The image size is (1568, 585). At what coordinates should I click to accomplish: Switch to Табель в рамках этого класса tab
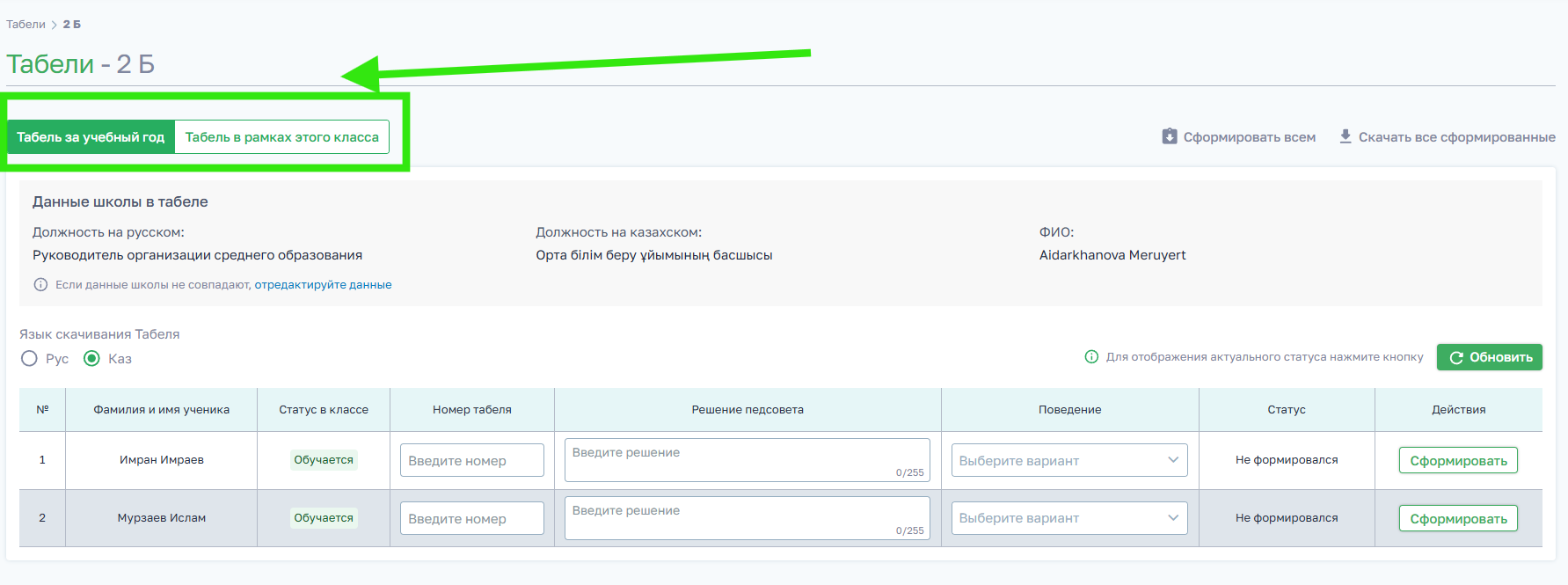pyautogui.click(x=281, y=137)
